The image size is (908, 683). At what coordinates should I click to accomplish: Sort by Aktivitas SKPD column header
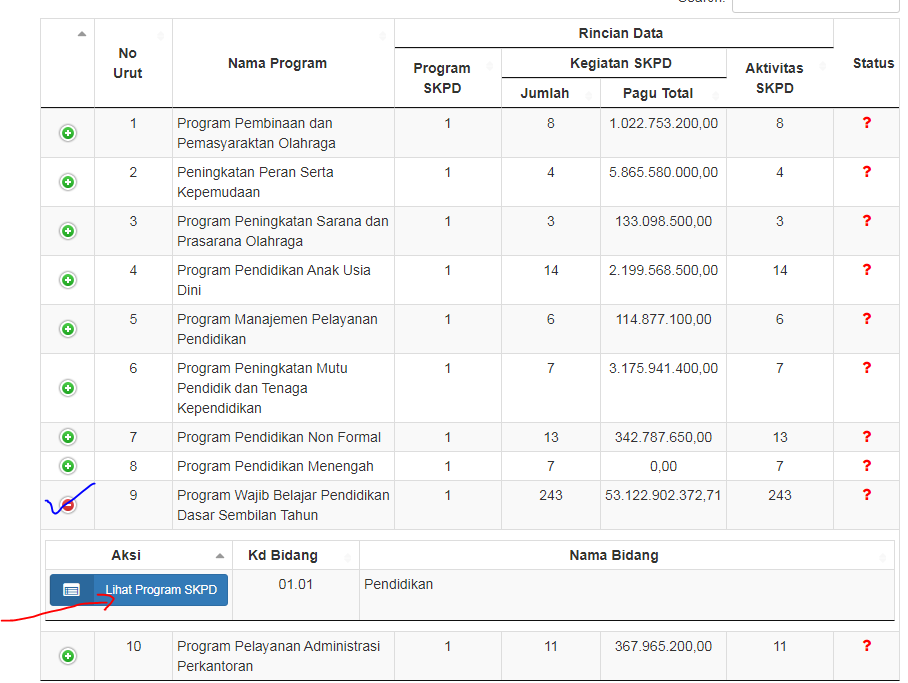click(x=779, y=78)
